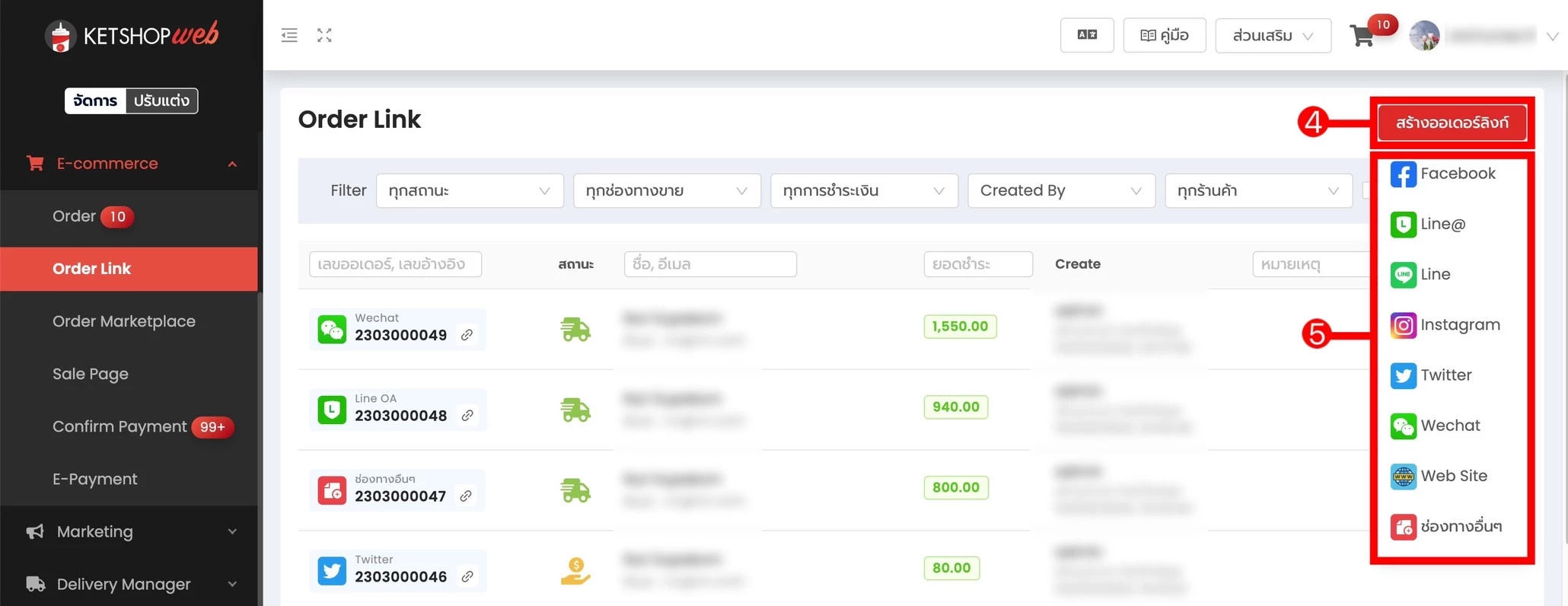Go to Confirm Payment menu item
The height and width of the screenshot is (606, 1568).
120,426
